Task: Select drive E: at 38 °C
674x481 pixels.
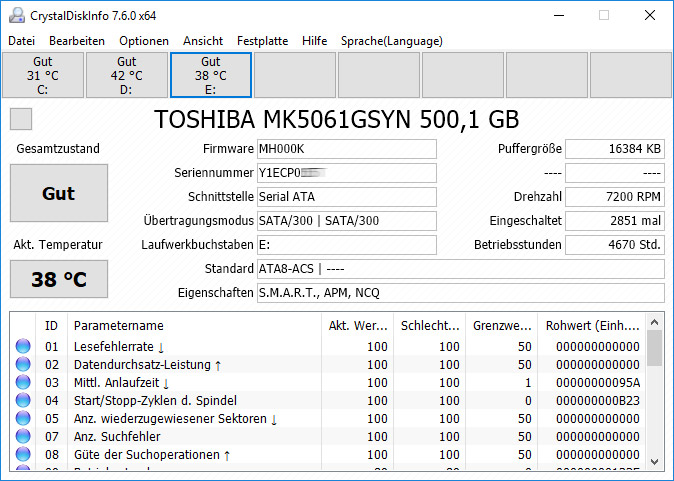Action: (x=211, y=75)
